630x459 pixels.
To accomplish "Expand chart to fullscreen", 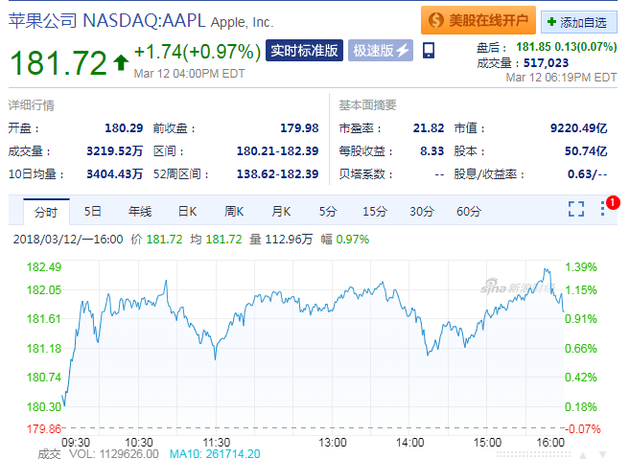I will (576, 209).
